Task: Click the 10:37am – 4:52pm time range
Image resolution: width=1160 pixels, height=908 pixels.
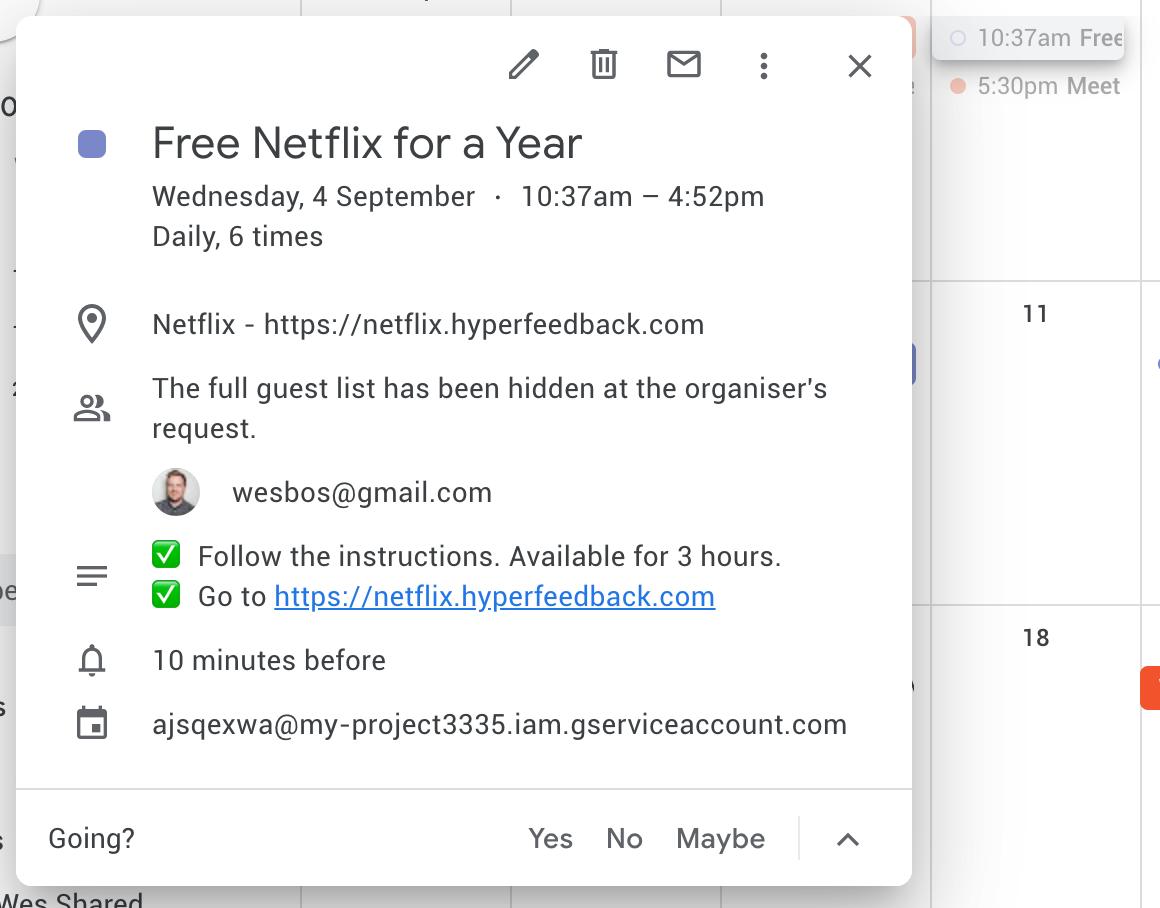Action: (643, 197)
